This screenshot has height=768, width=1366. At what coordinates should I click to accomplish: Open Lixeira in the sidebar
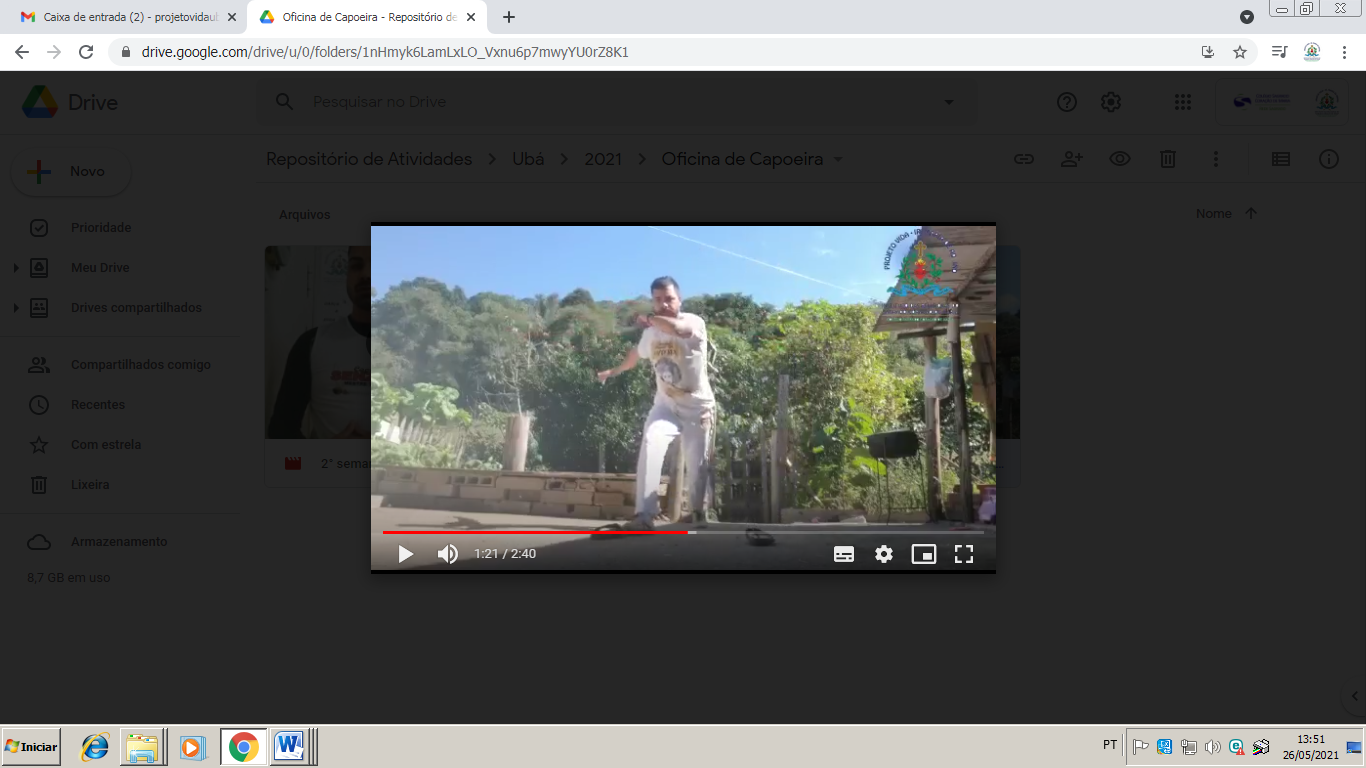pyautogui.click(x=90, y=485)
